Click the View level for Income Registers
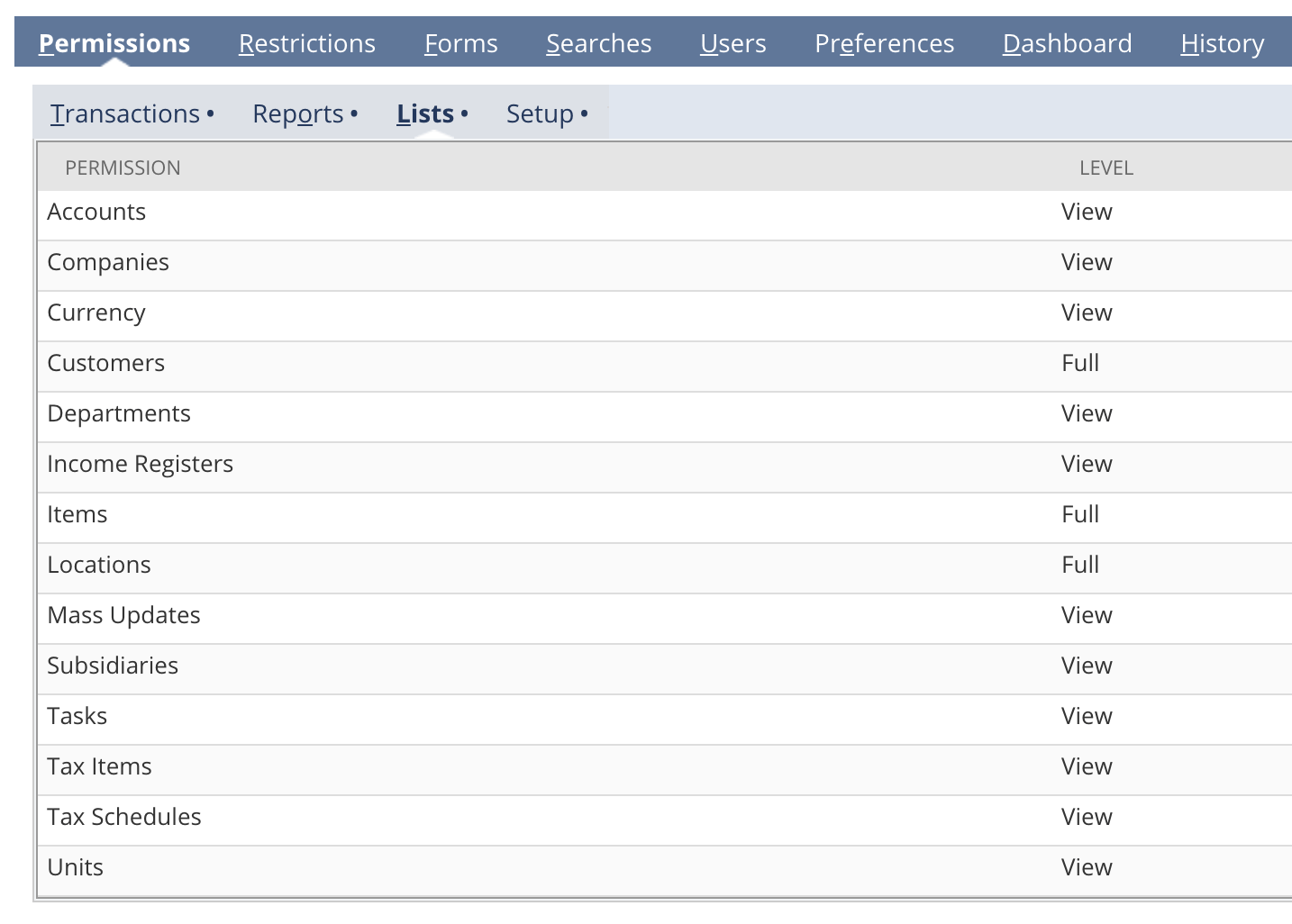This screenshot has height=924, width=1292. click(x=1087, y=464)
